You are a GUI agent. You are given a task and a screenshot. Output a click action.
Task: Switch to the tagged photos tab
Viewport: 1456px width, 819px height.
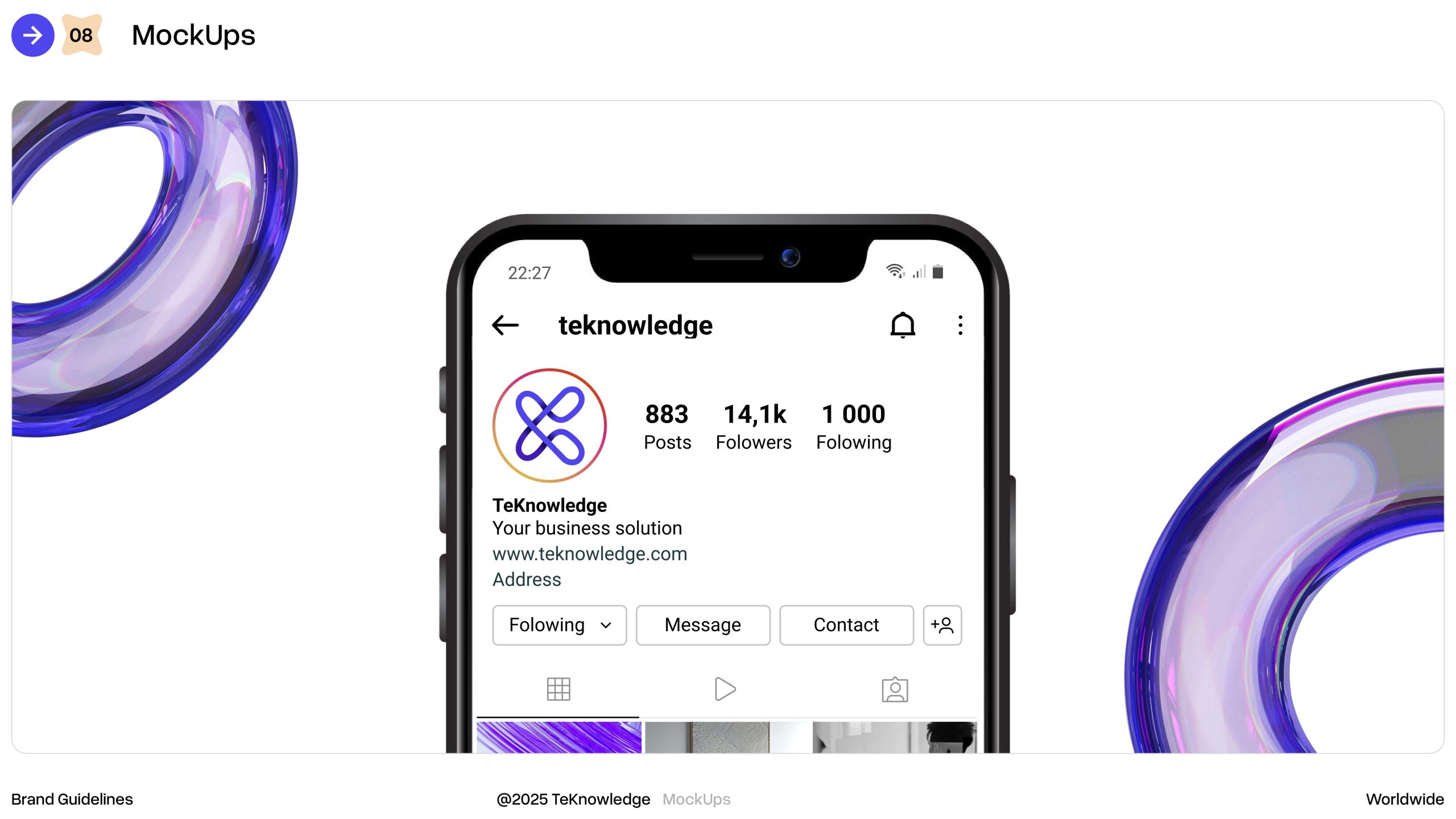click(895, 689)
